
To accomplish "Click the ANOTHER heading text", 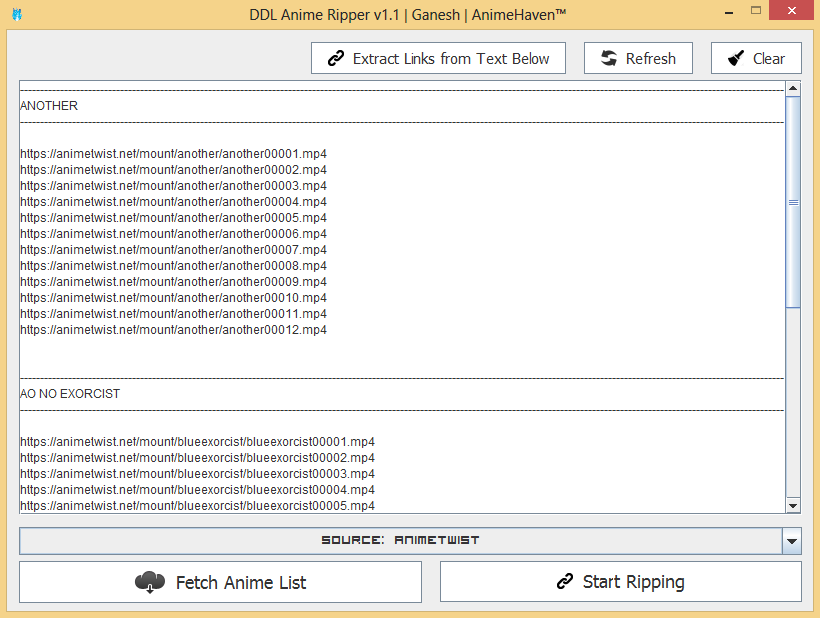I will click(x=49, y=106).
